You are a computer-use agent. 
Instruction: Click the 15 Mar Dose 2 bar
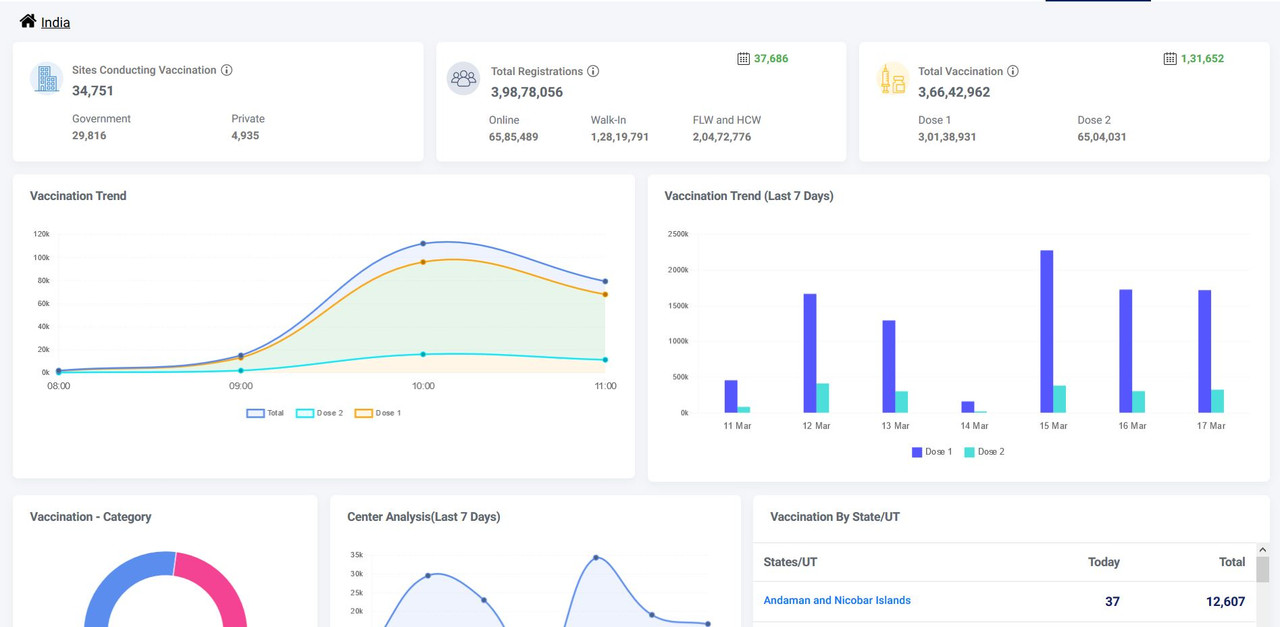[x=1059, y=399]
